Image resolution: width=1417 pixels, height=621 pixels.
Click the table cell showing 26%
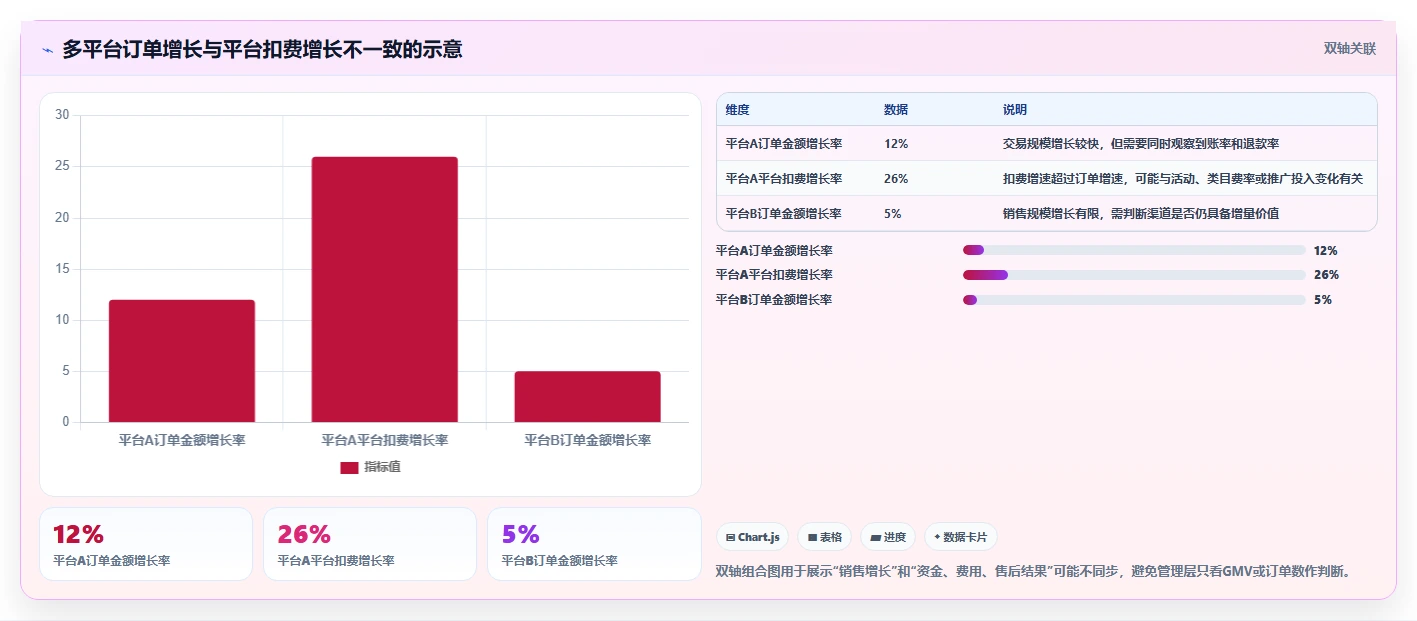[x=896, y=178]
